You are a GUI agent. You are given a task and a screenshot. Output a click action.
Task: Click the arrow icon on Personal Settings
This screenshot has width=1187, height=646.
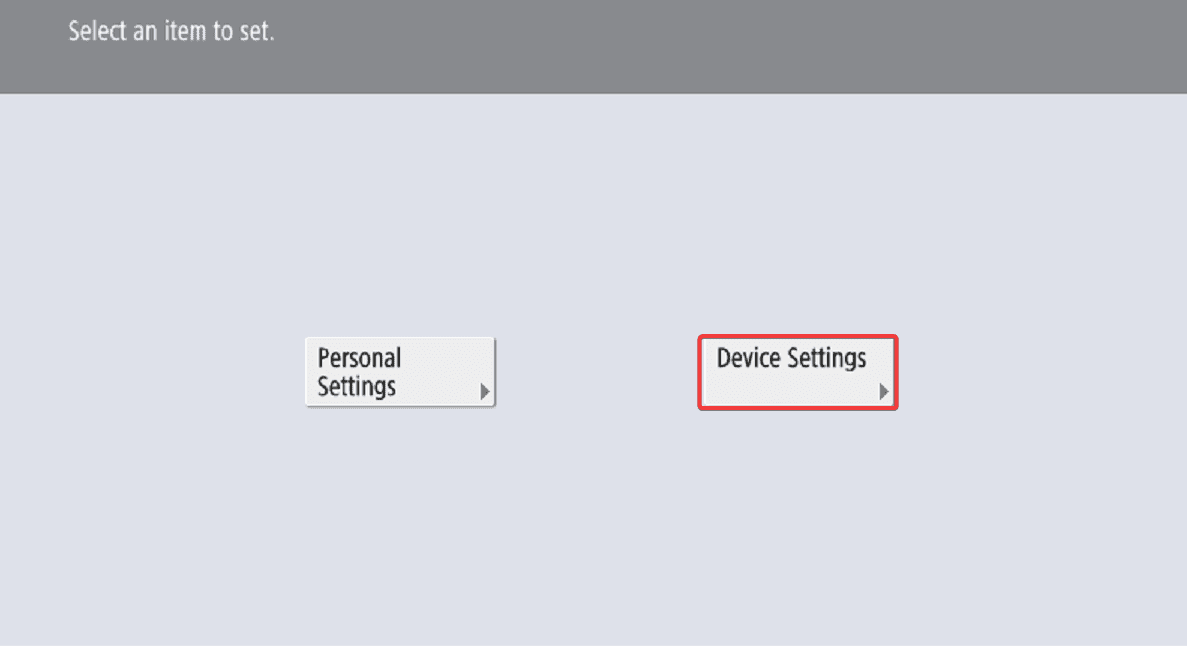(x=484, y=392)
